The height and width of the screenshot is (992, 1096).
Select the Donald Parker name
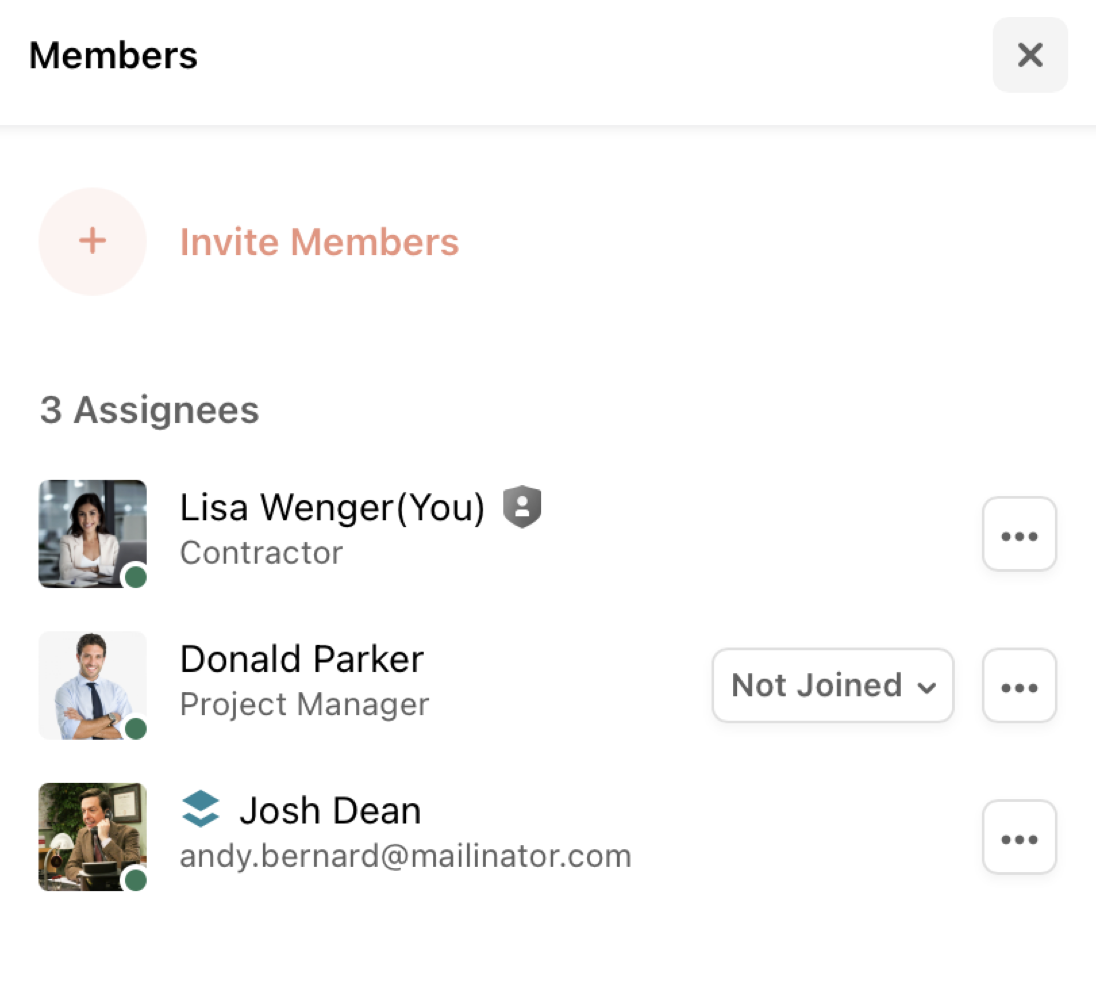(x=302, y=659)
